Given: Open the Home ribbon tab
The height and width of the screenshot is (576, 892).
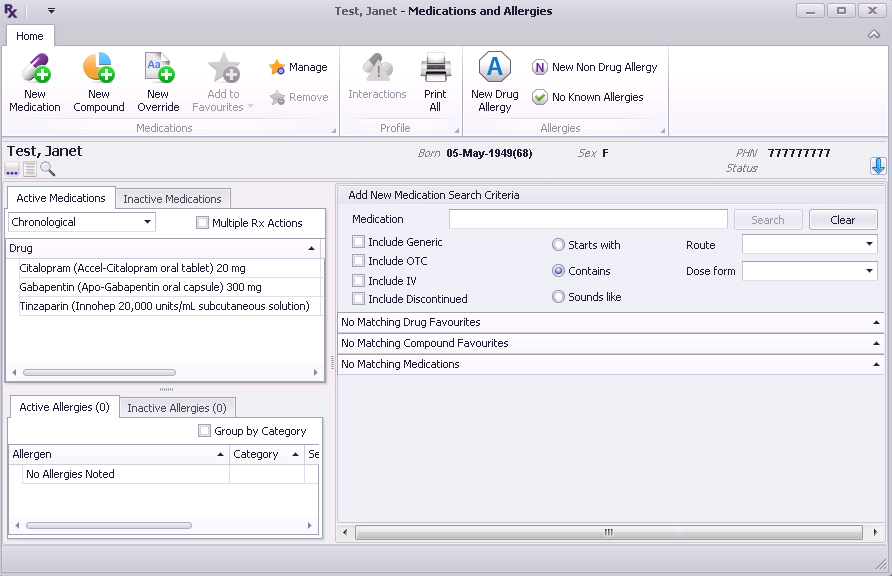Looking at the screenshot, I should pyautogui.click(x=30, y=36).
